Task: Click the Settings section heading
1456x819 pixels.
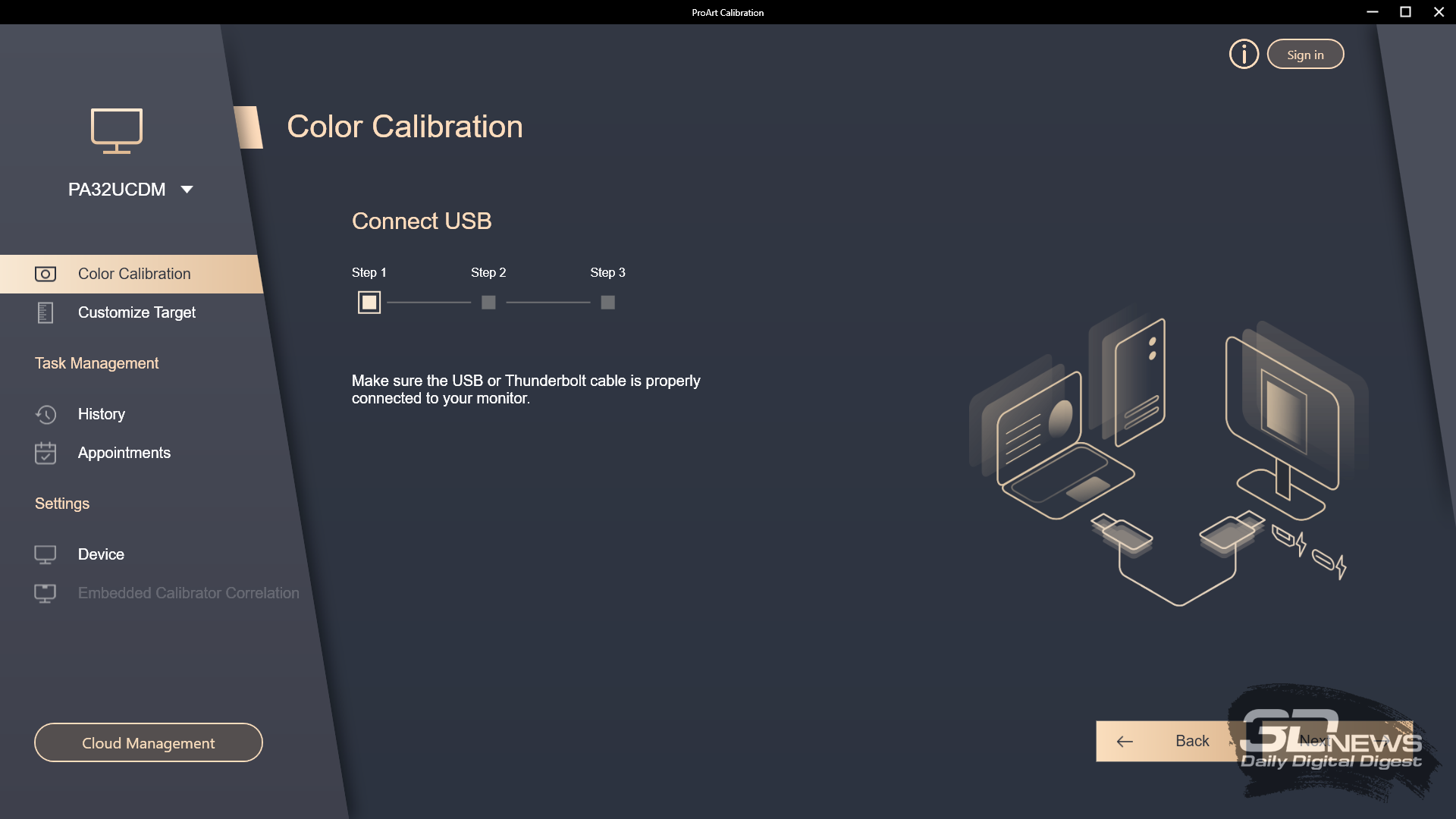Action: tap(62, 504)
